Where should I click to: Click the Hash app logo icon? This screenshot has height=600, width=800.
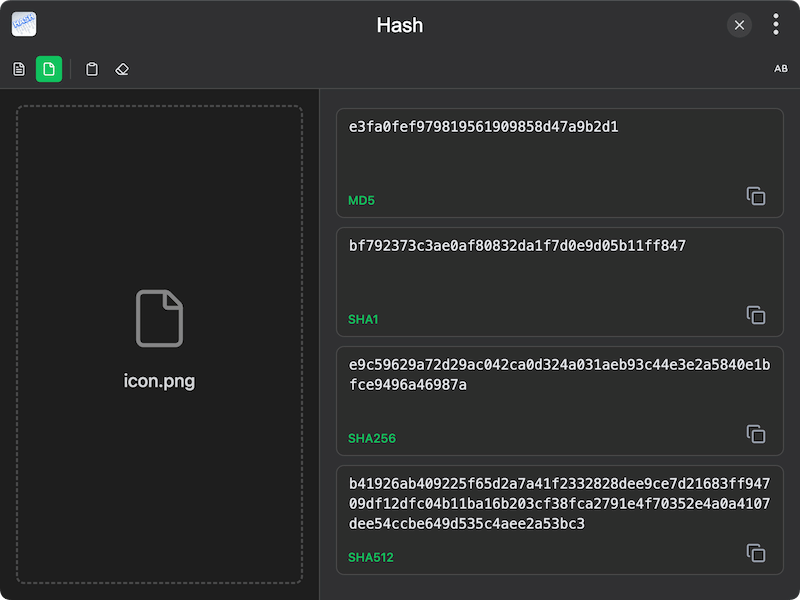point(24,25)
